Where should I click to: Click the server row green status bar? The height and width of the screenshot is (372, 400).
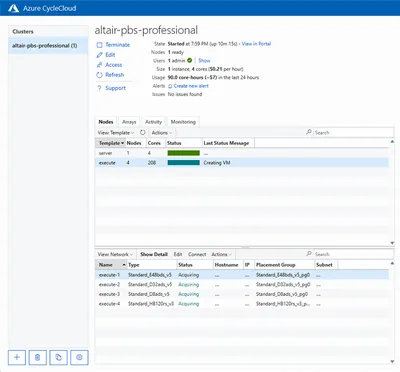point(184,153)
